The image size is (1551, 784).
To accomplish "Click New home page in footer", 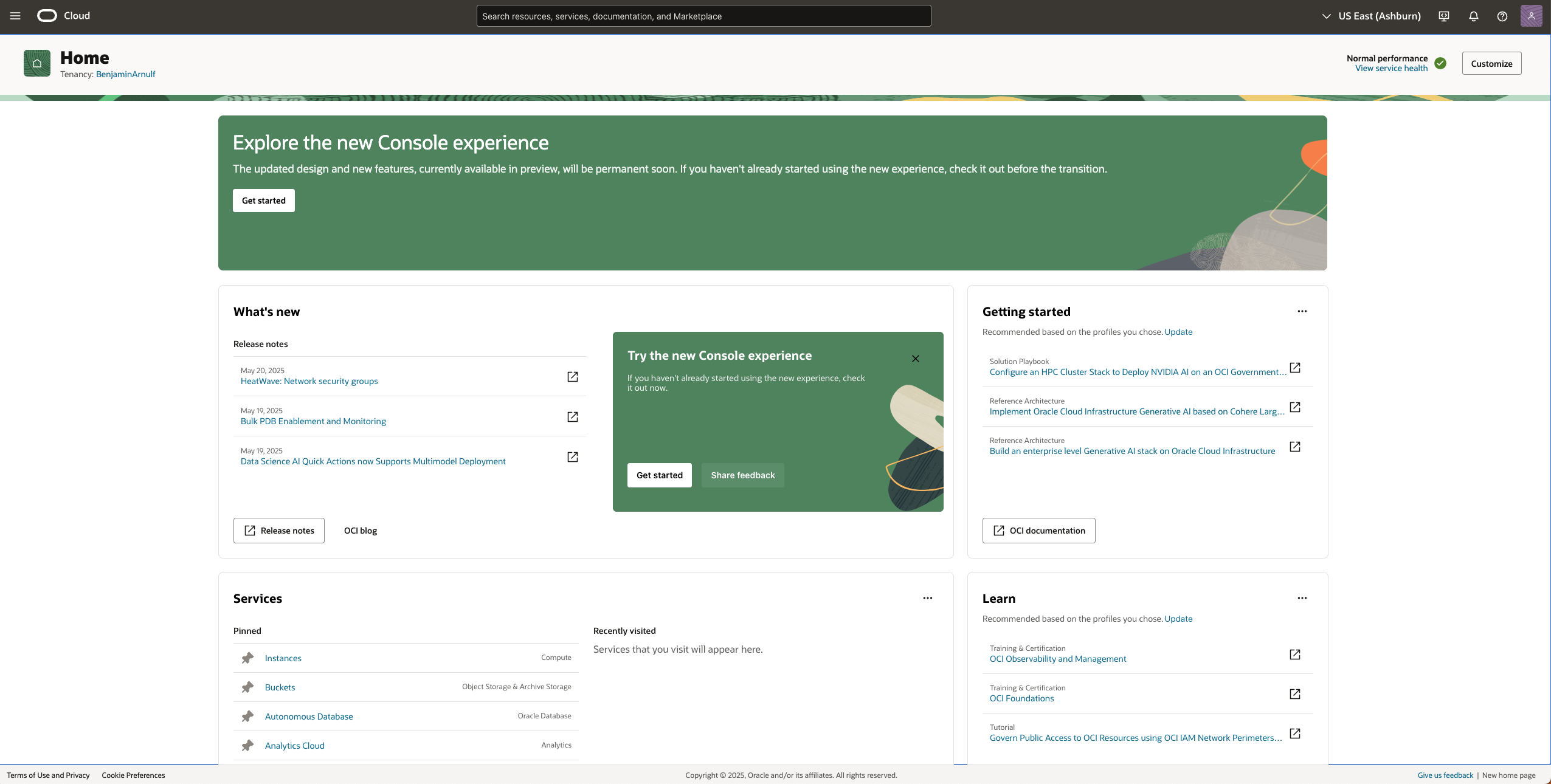I will [1509, 775].
